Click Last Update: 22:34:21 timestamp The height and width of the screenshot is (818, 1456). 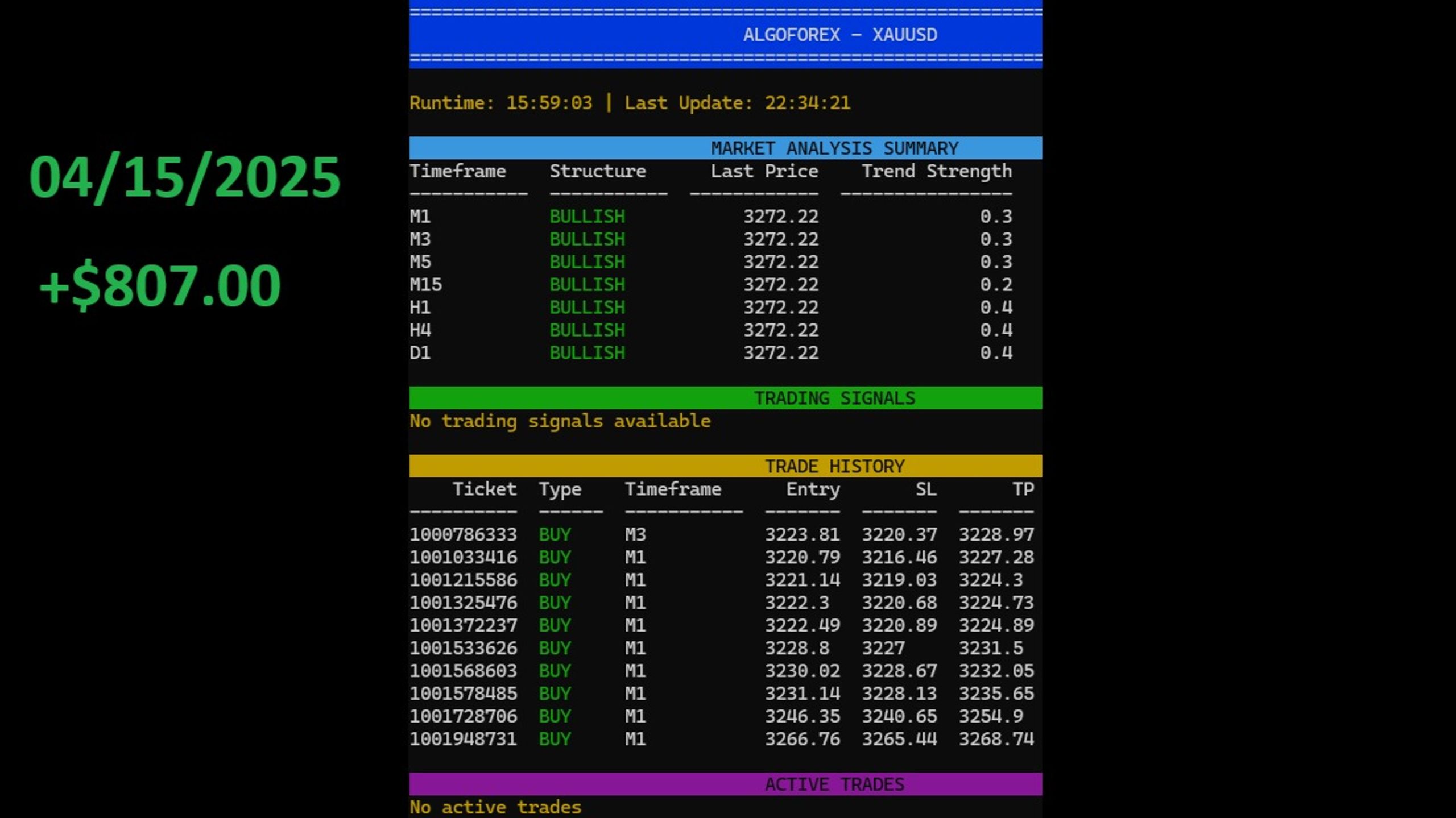[x=738, y=103]
